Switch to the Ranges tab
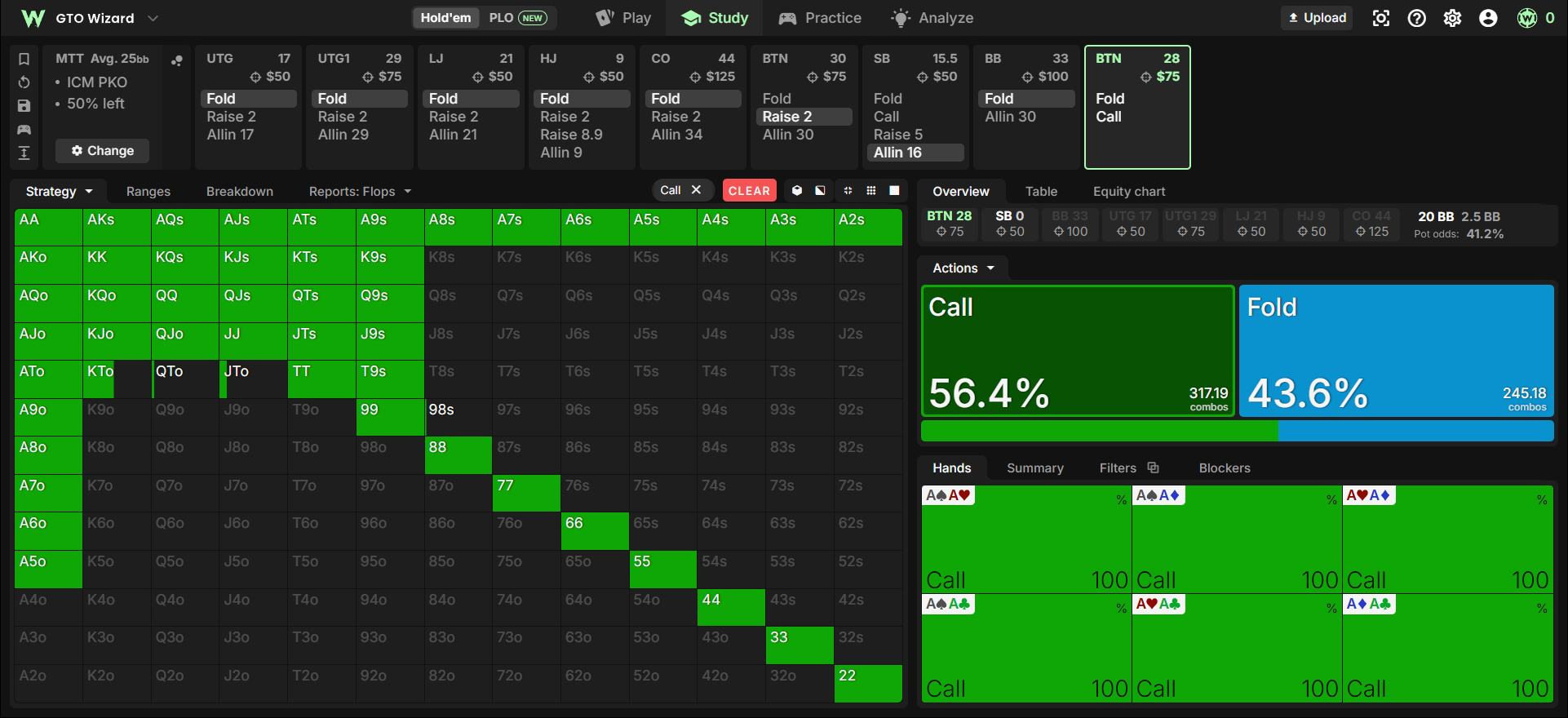 point(148,191)
